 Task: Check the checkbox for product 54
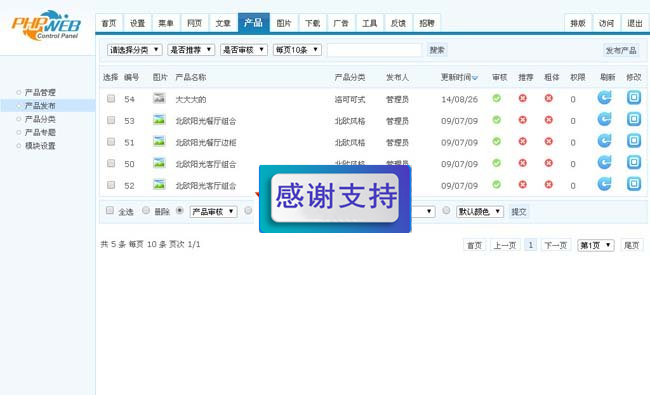click(111, 98)
